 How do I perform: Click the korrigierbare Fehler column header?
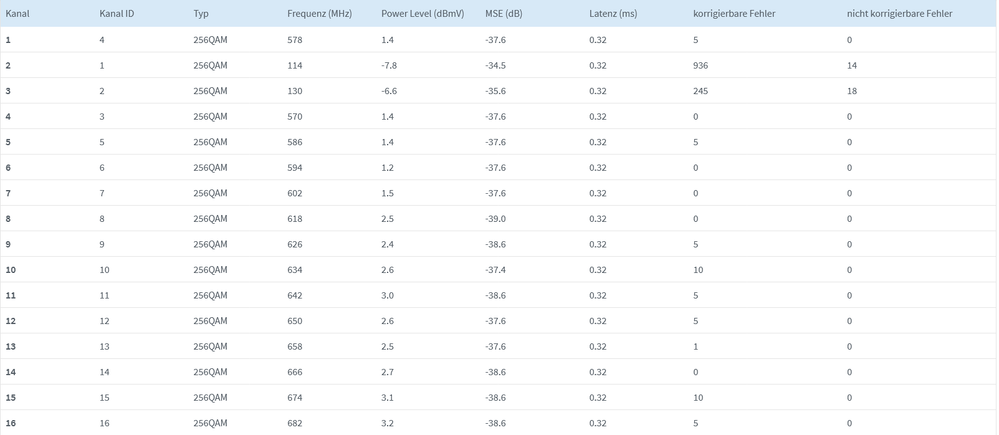coord(734,14)
